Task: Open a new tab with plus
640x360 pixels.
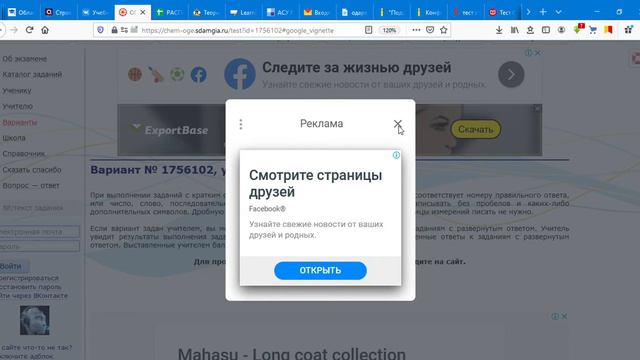Action: pos(543,12)
